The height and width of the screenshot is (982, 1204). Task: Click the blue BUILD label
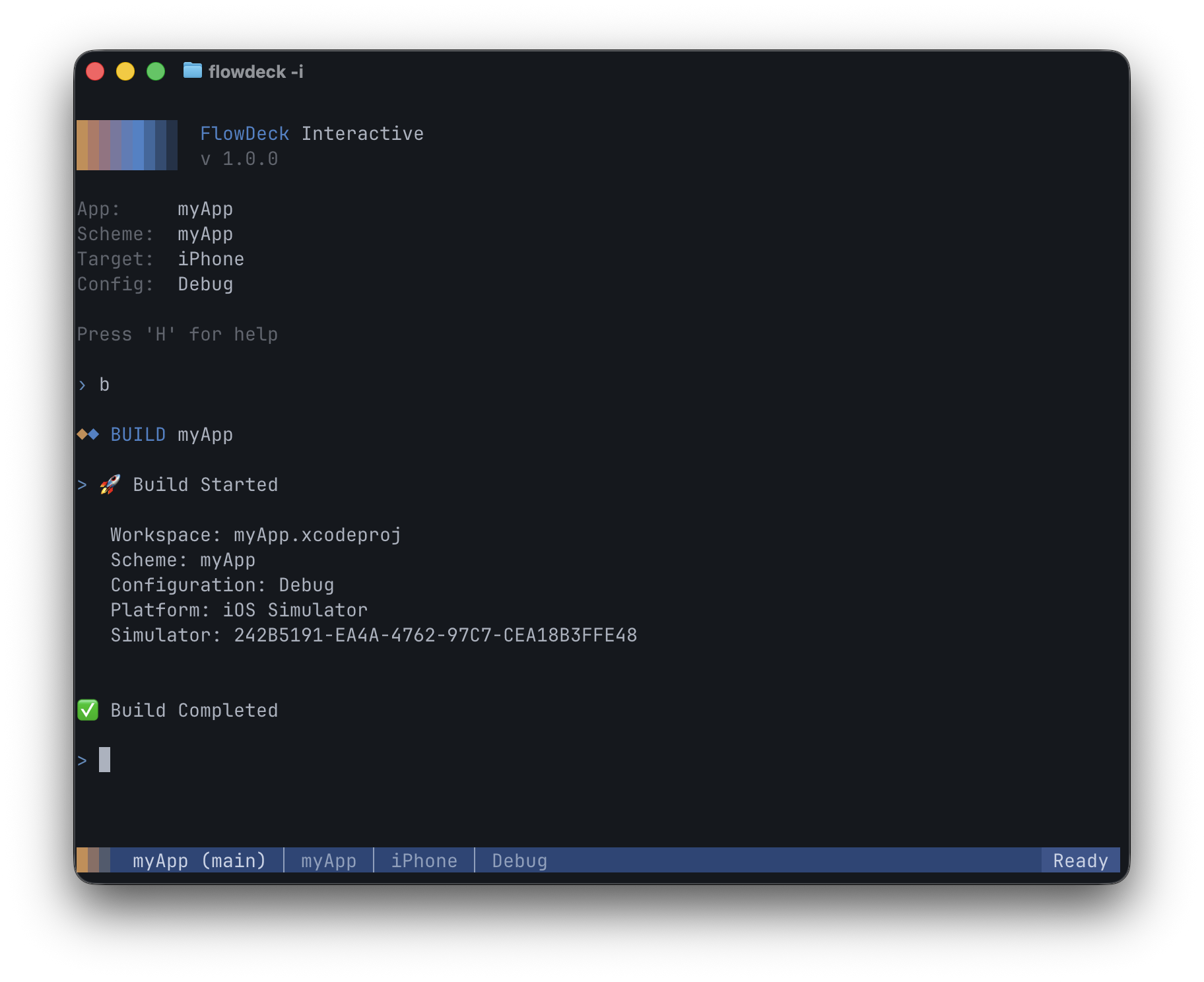[x=138, y=435]
